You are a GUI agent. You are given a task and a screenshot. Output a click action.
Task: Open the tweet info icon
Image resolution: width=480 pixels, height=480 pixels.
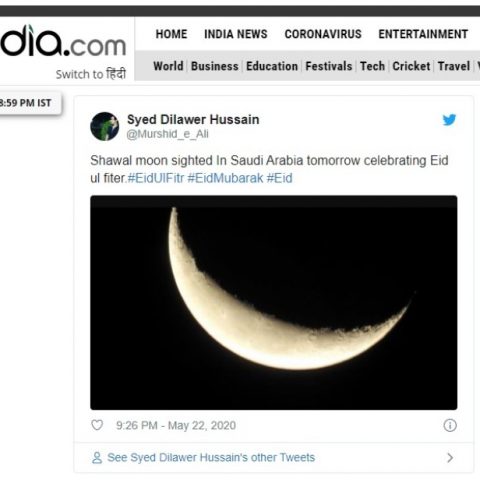tap(450, 425)
